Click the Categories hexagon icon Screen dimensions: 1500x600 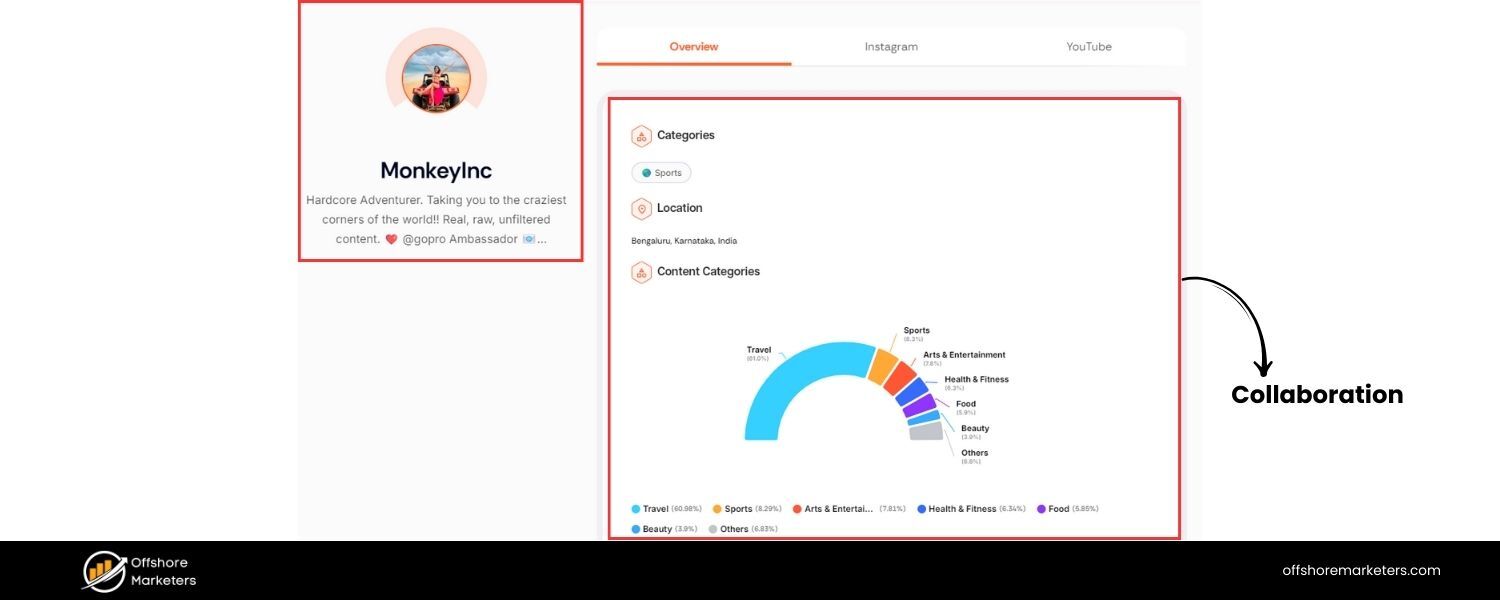[x=641, y=136]
